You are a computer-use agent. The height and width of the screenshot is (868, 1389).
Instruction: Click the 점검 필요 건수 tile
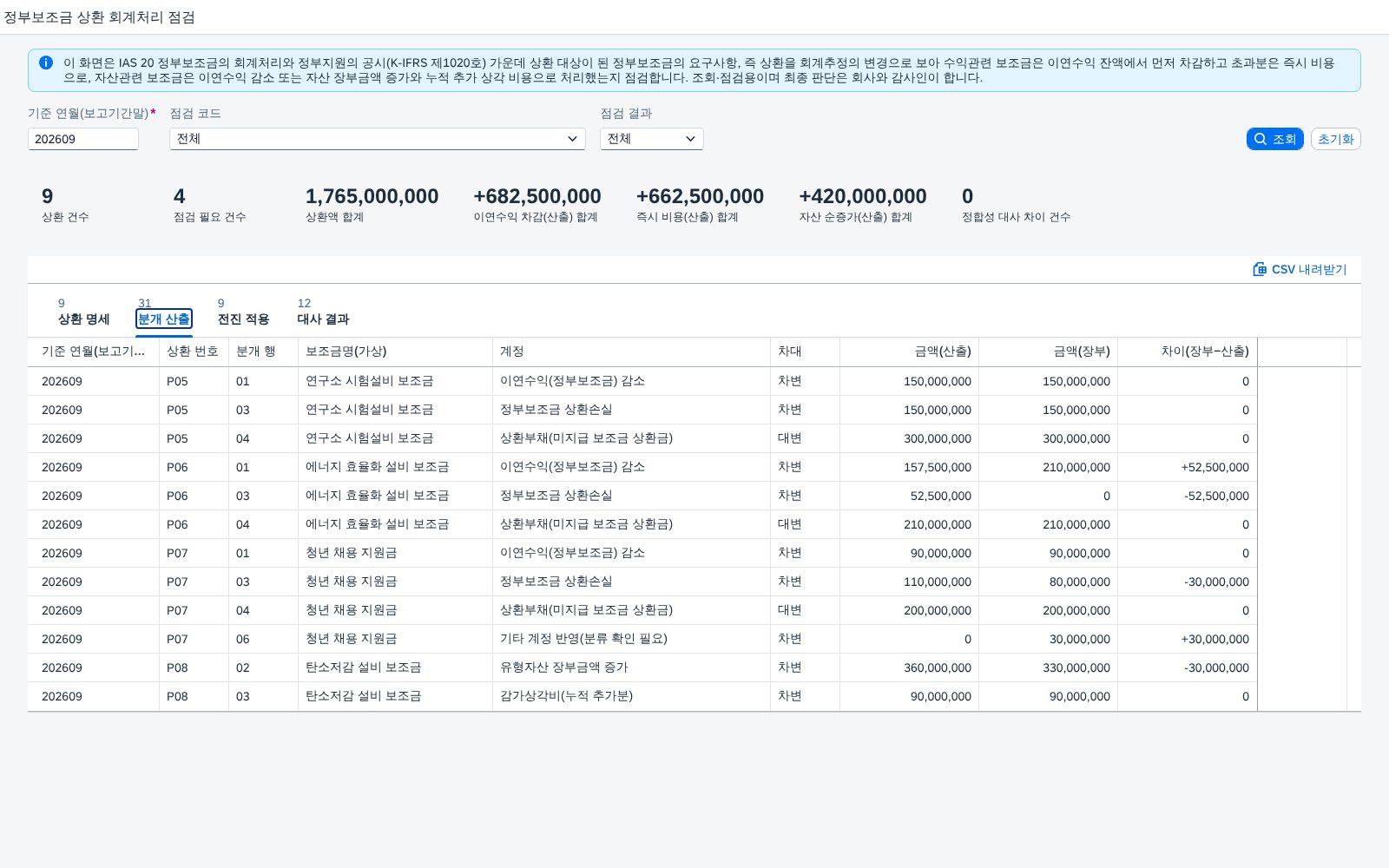pyautogui.click(x=209, y=205)
